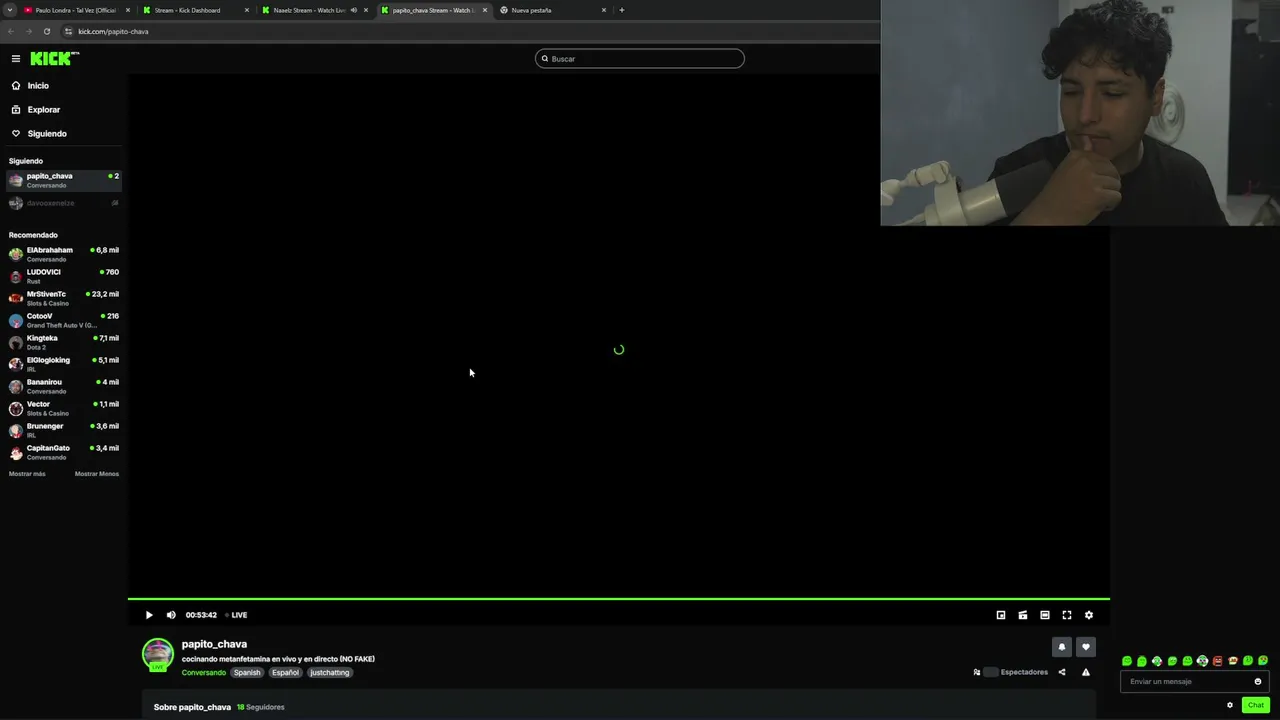
Task: View site information icon in address bar
Action: pos(68,31)
